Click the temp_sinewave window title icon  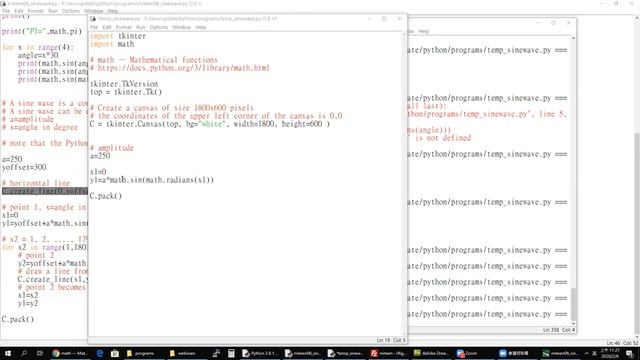(93, 19)
